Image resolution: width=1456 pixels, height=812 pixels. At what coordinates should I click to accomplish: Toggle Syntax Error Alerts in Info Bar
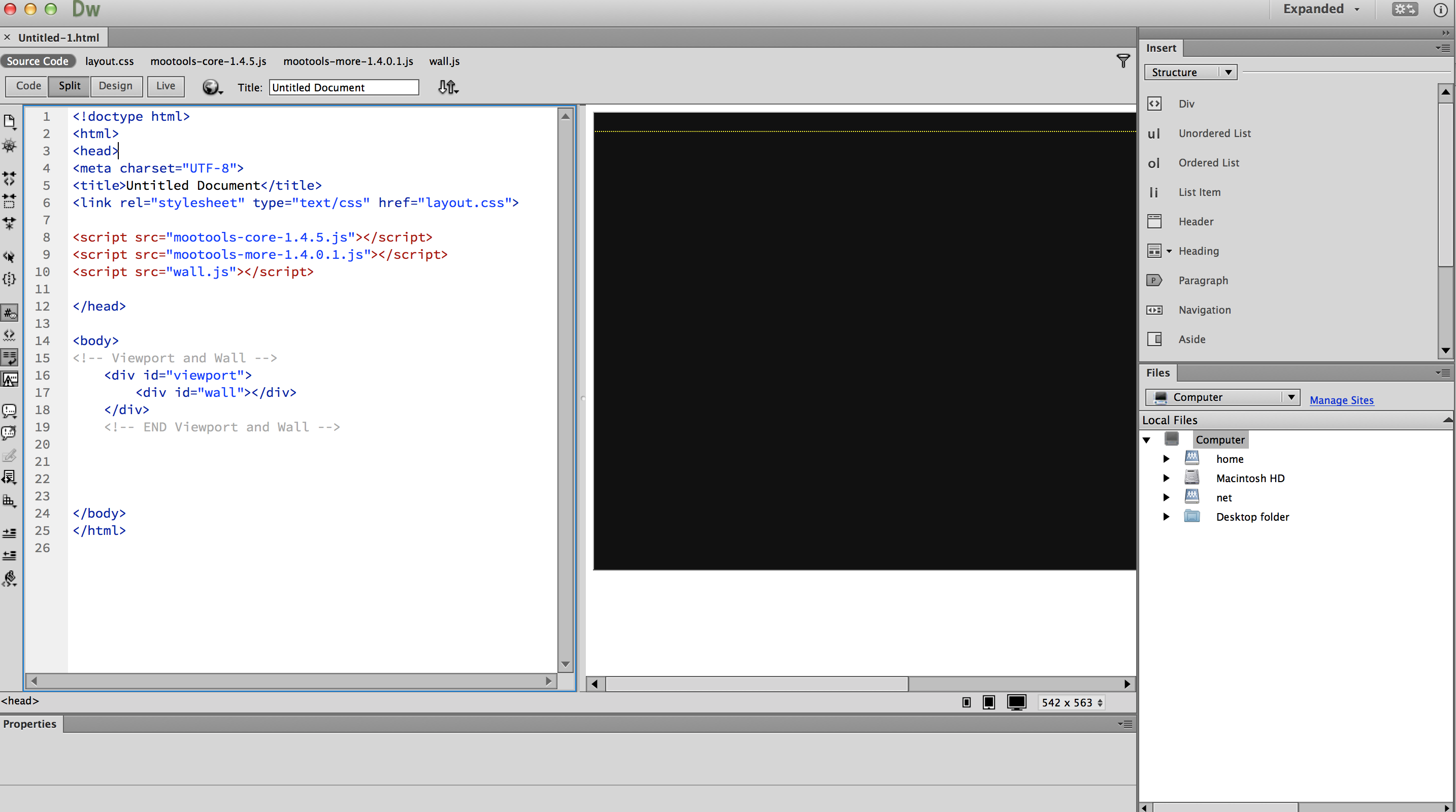10,379
